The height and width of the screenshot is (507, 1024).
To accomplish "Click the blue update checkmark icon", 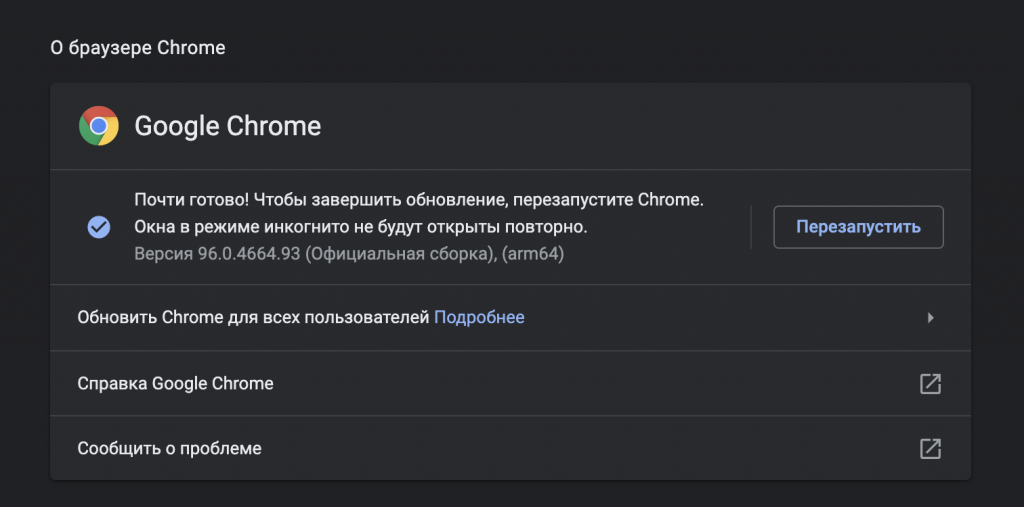I will [x=99, y=227].
